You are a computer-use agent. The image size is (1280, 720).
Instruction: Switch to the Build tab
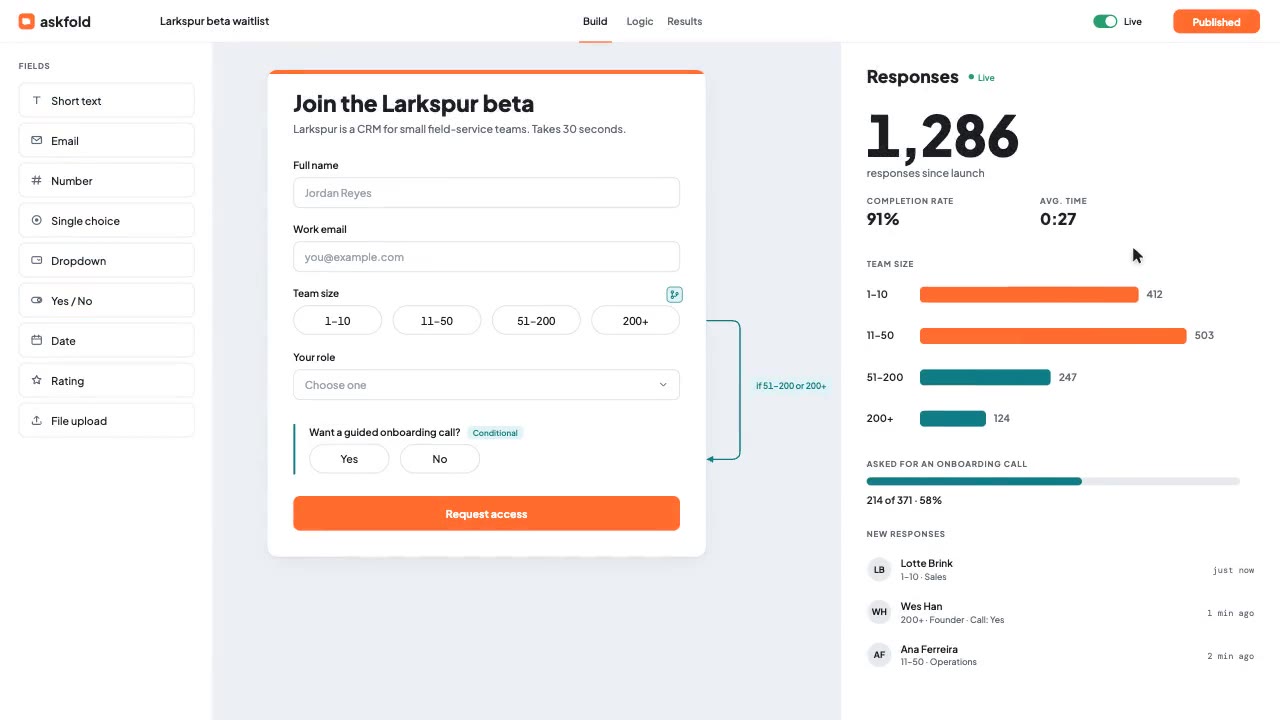pyautogui.click(x=595, y=21)
